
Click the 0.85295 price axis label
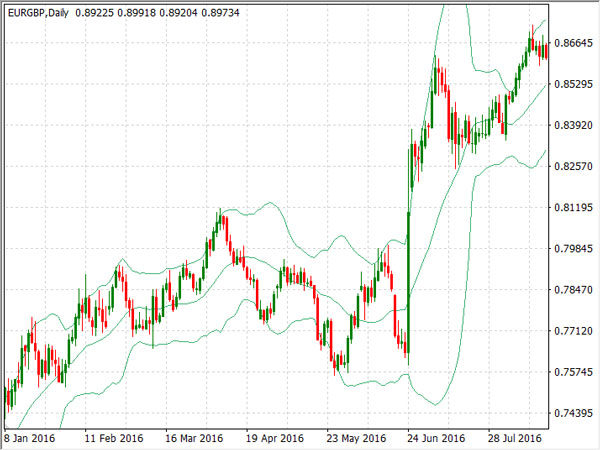click(573, 84)
